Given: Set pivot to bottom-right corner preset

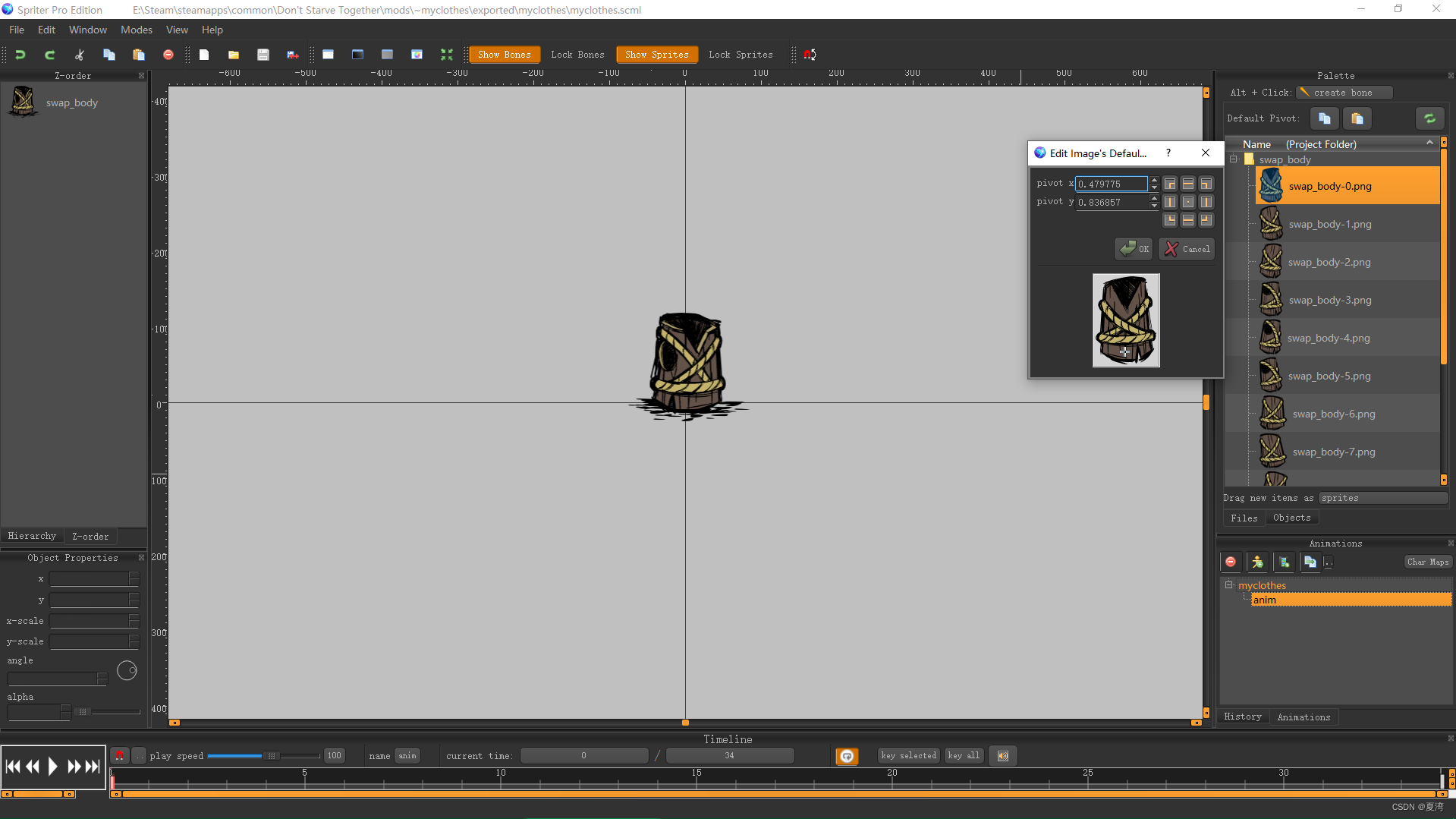Looking at the screenshot, I should click(1206, 220).
